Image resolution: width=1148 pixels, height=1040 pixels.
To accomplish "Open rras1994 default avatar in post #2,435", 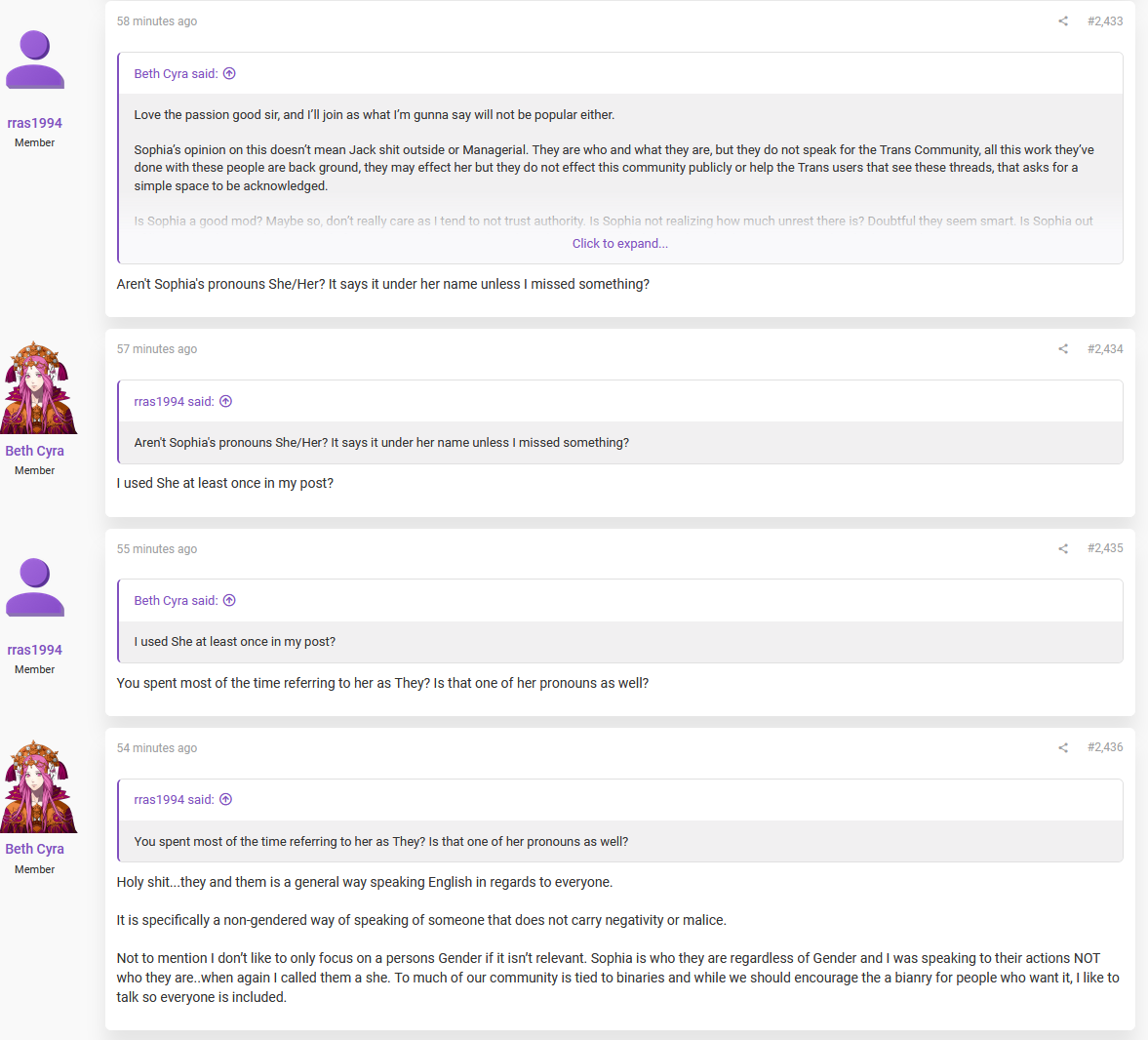I will [34, 587].
